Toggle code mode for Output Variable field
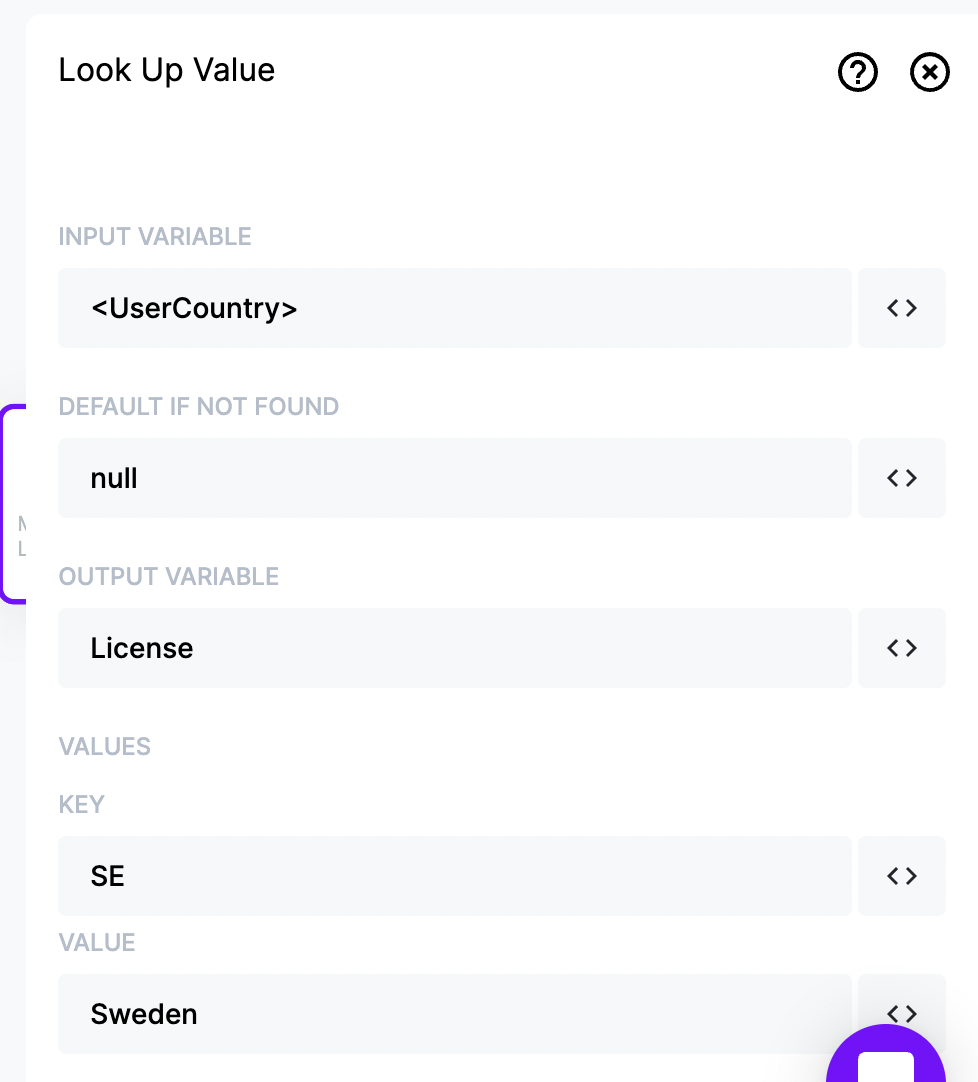Viewport: 978px width, 1082px height. point(901,648)
